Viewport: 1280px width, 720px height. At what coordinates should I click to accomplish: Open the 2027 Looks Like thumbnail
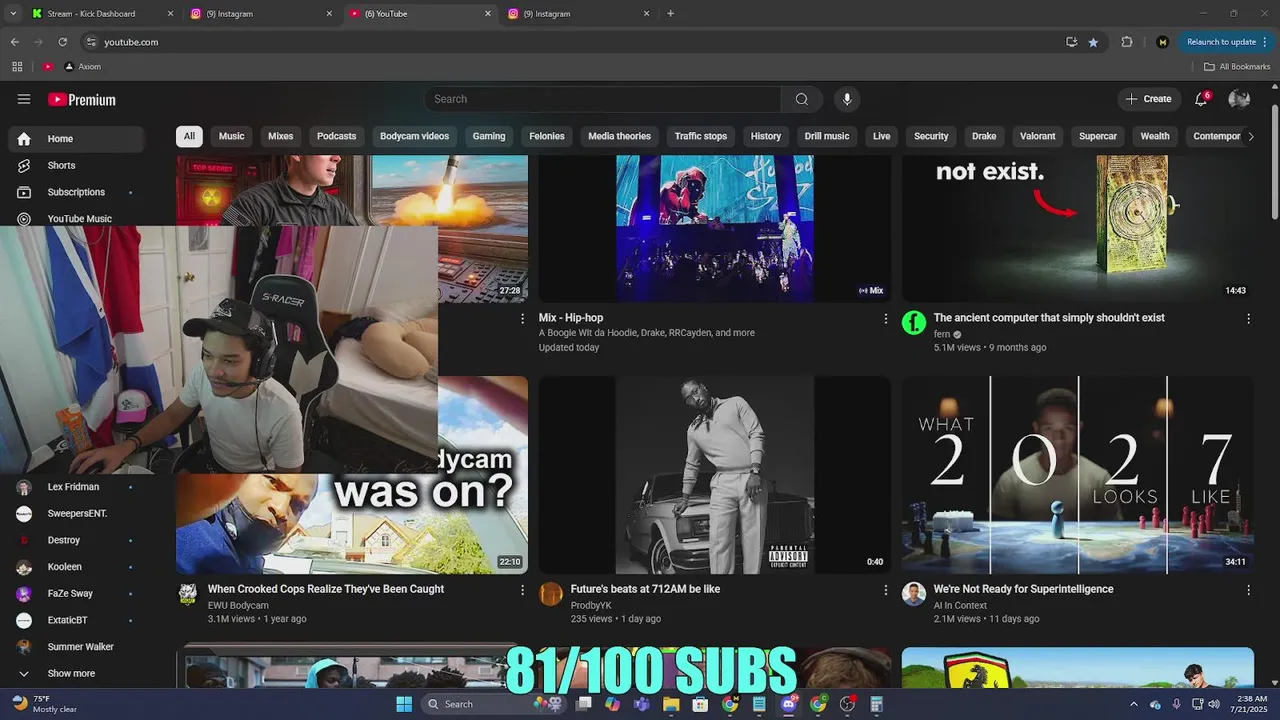[x=1078, y=475]
